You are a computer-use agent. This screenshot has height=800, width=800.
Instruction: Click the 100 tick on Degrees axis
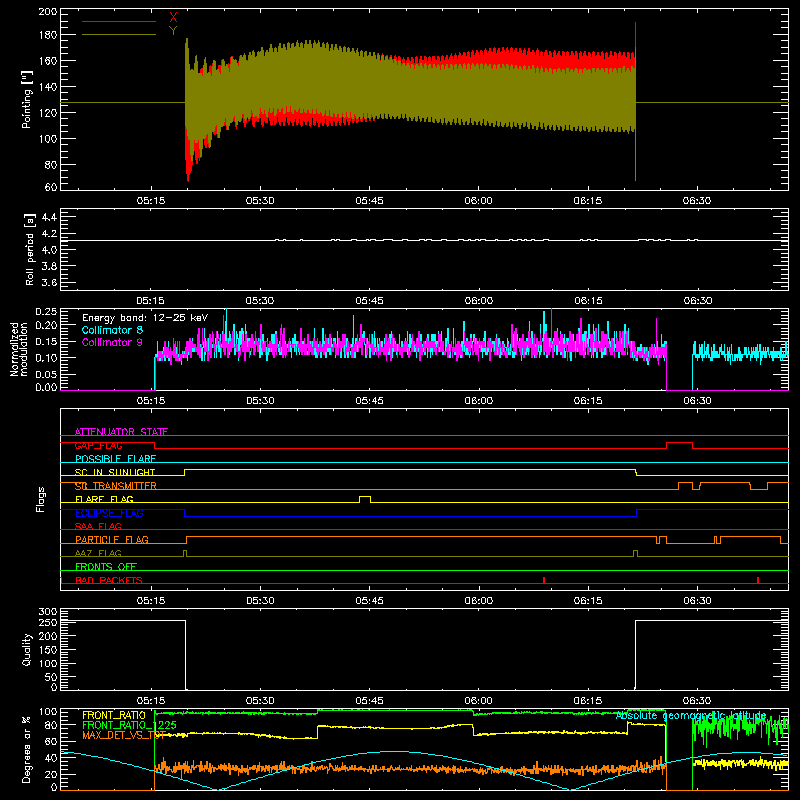[x=47, y=712]
